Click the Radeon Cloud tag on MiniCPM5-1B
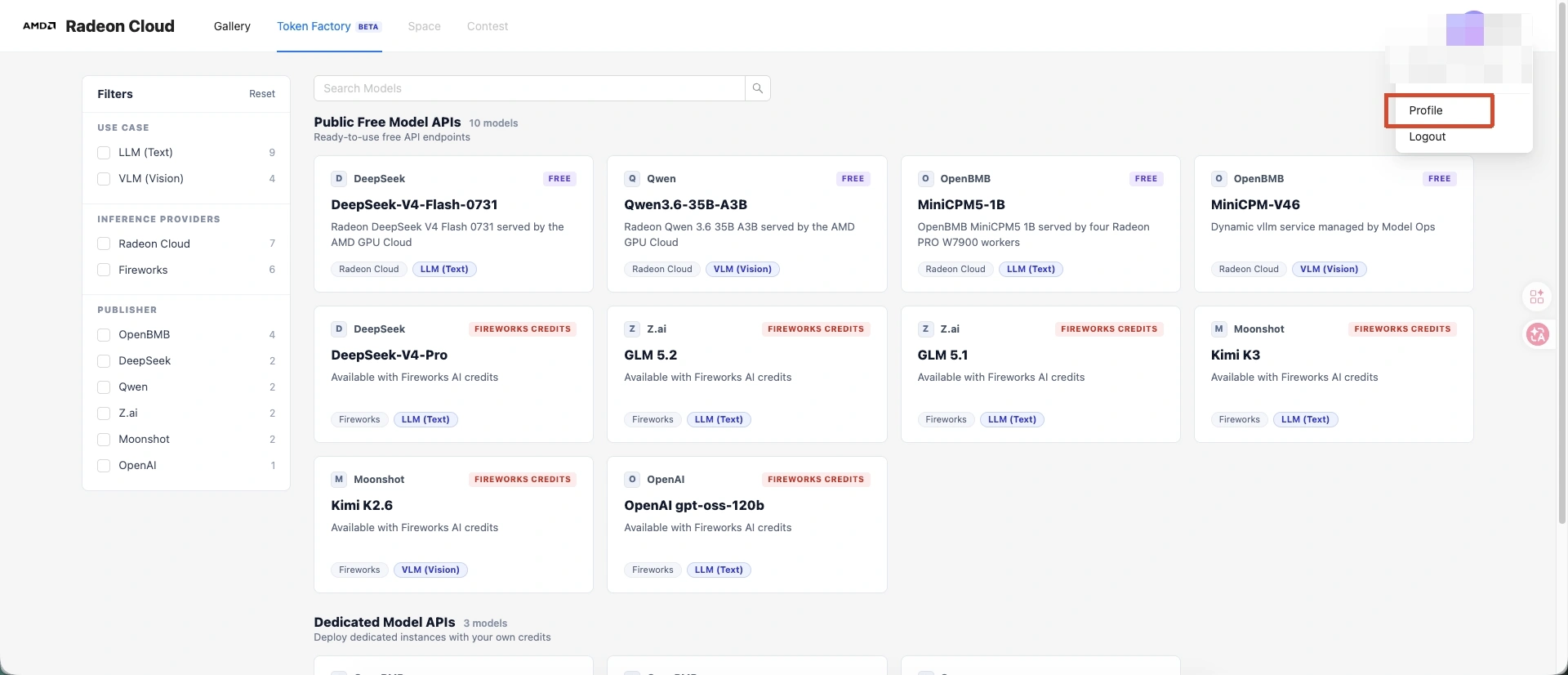This screenshot has width=1568, height=675. pos(955,269)
